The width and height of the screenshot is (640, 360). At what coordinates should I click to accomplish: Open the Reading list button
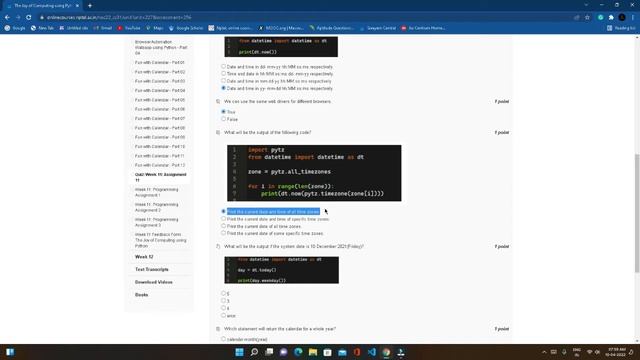[621, 28]
